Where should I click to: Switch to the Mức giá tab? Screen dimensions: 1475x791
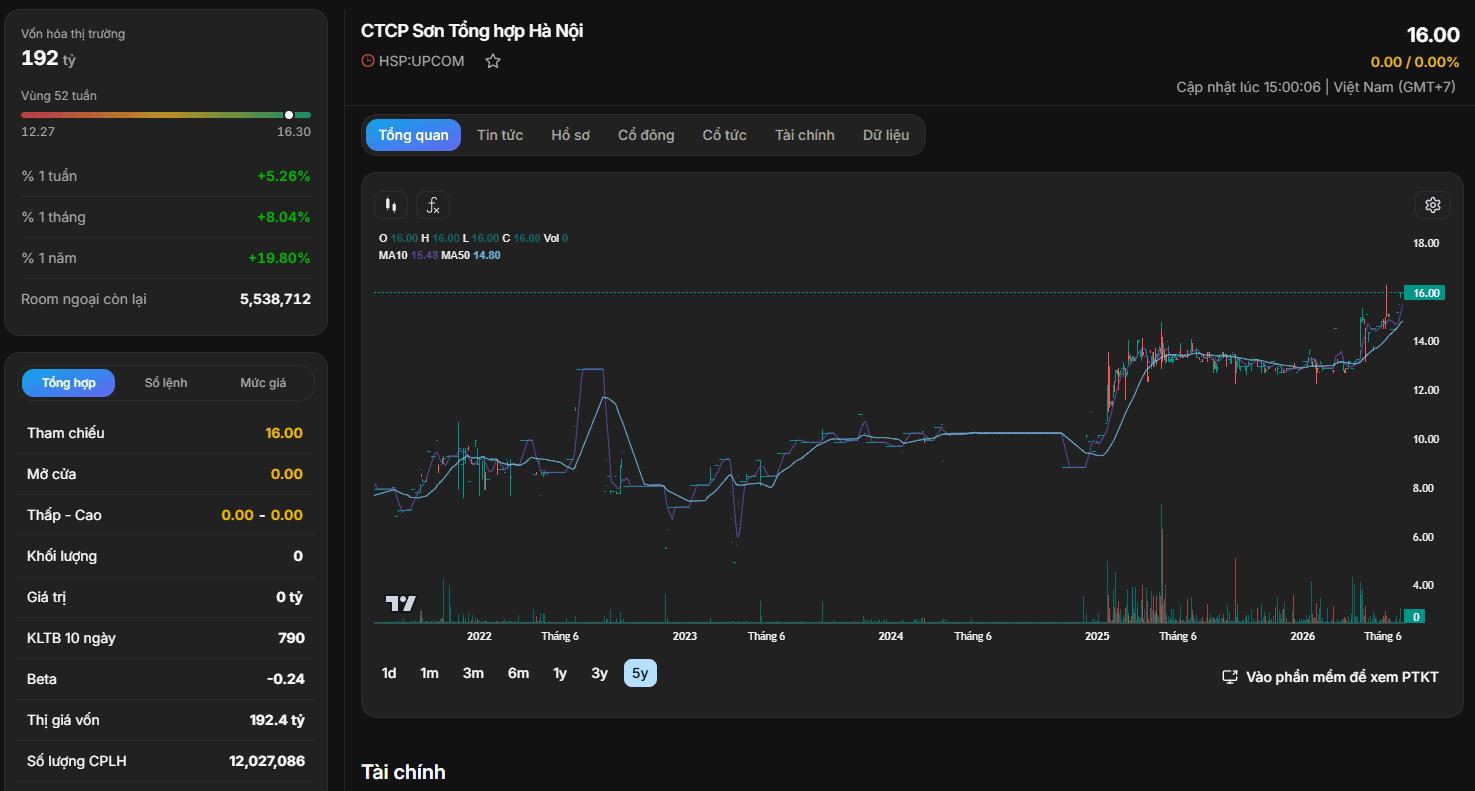click(x=263, y=383)
